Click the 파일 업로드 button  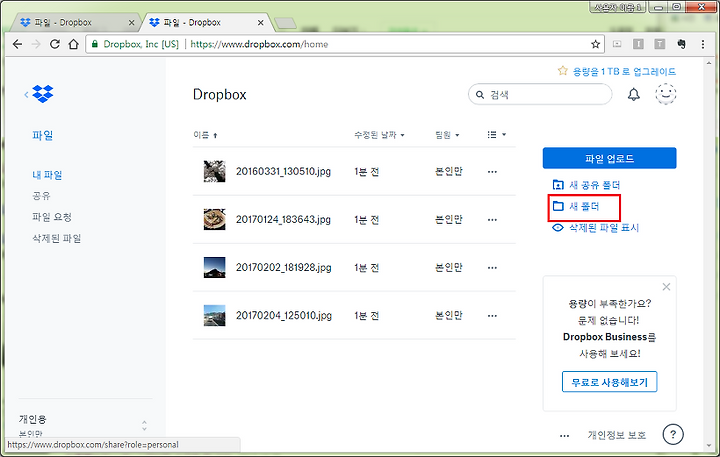(609, 158)
